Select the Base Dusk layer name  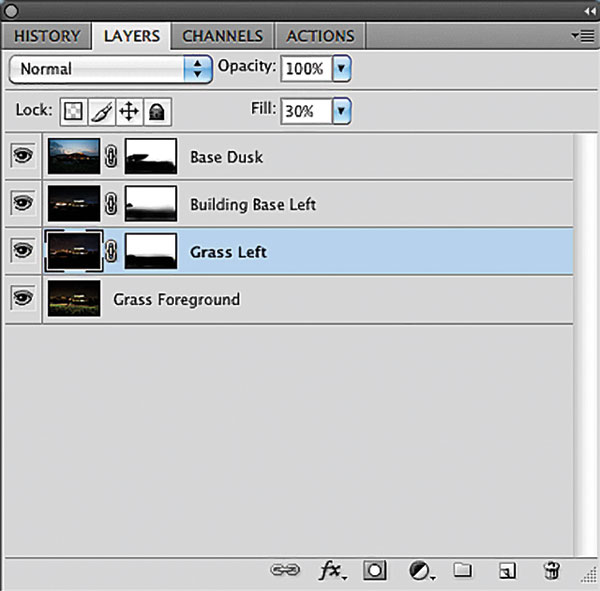(x=227, y=157)
